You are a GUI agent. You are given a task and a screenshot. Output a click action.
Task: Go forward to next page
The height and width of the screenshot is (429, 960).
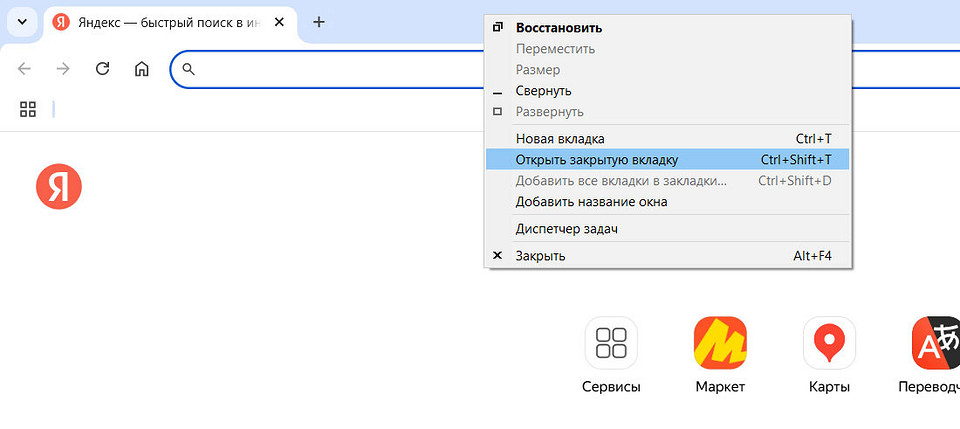[63, 69]
